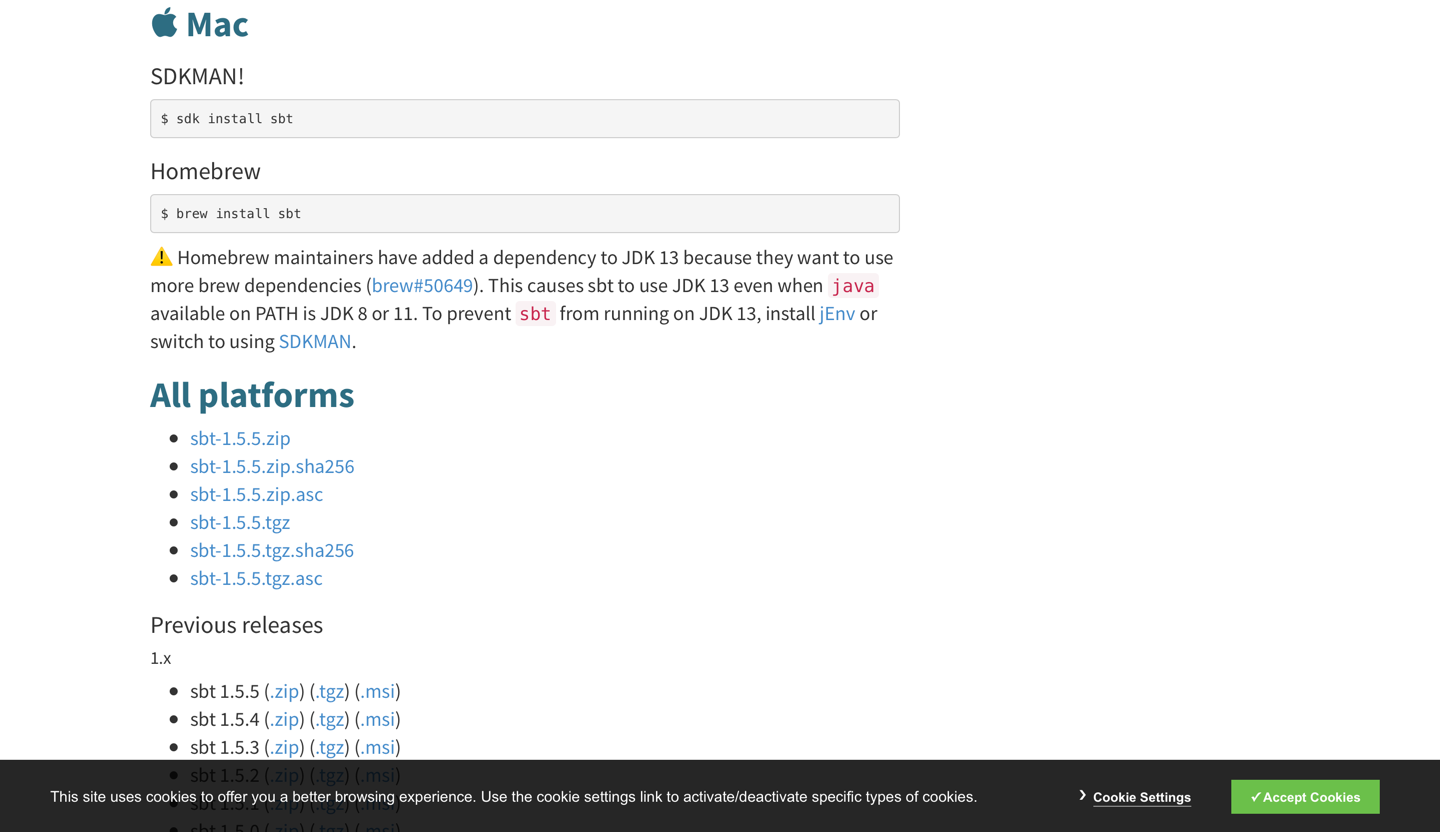Image resolution: width=1440 pixels, height=832 pixels.
Task: Download the .tgz of sbt 1.5.4
Action: (330, 719)
